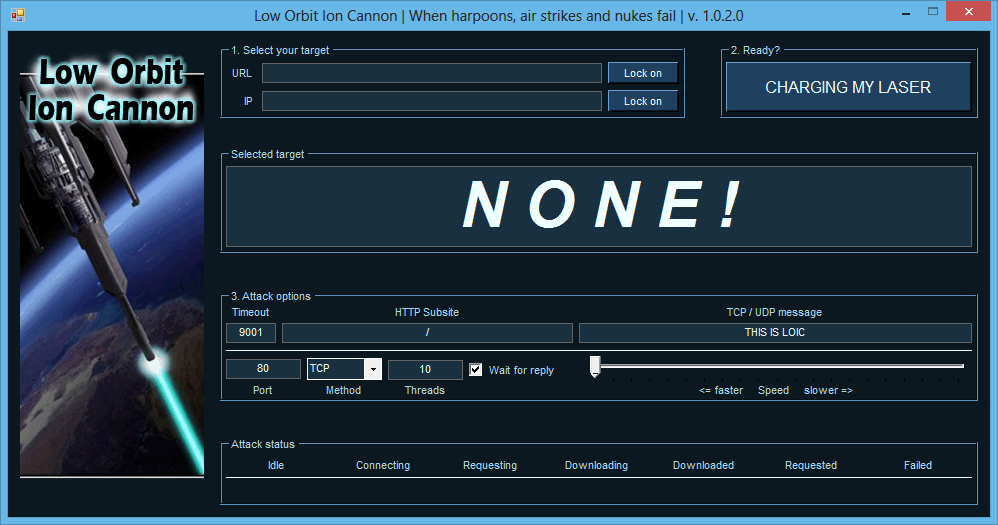Click the Requesting status column header

[490, 465]
